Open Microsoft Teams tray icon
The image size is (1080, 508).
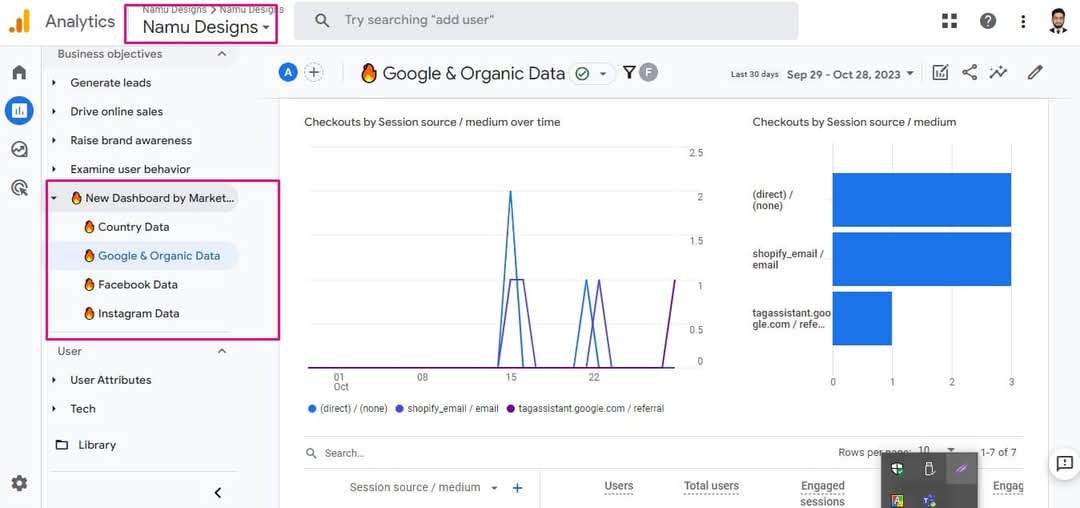[x=929, y=500]
